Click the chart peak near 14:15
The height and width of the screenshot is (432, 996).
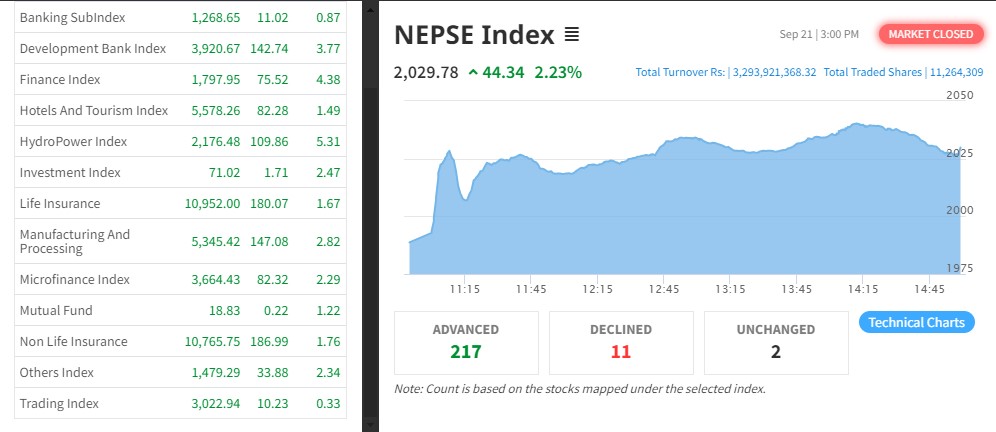[x=858, y=125]
